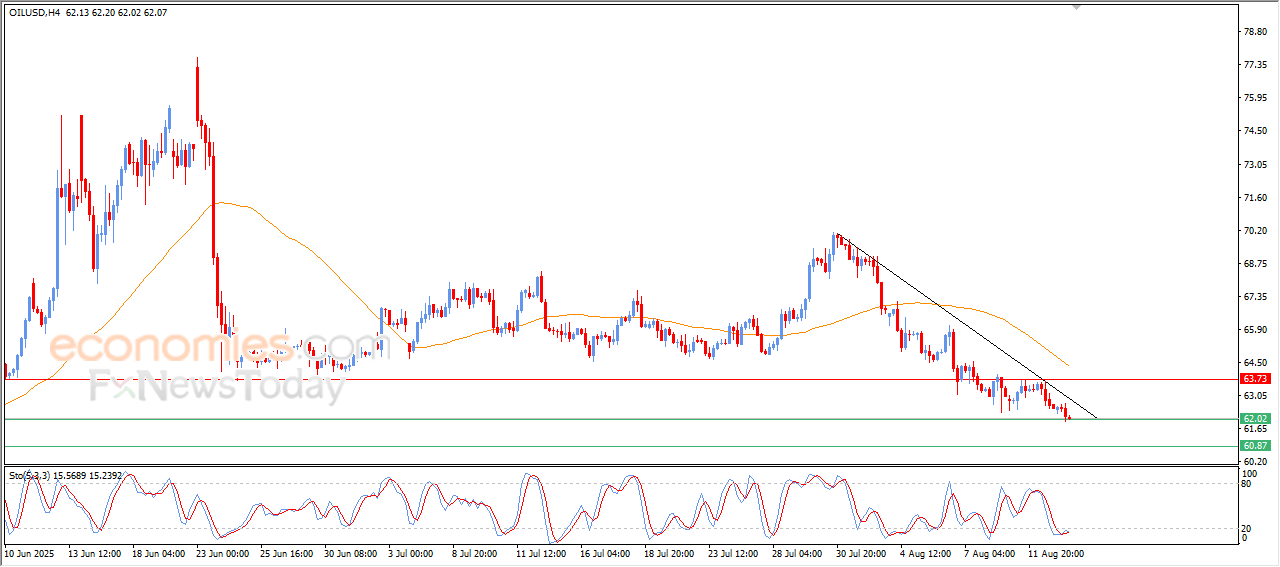Click the stochastic 20 level label
Viewport: 1280px width, 567px height.
coord(1247,527)
